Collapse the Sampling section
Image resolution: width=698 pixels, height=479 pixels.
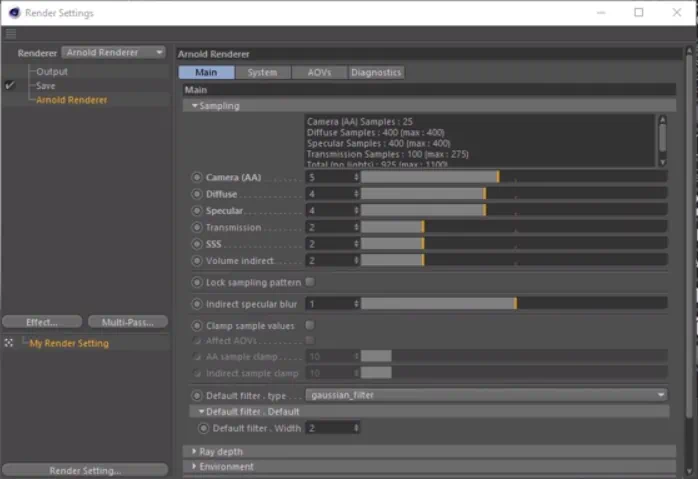(195, 106)
